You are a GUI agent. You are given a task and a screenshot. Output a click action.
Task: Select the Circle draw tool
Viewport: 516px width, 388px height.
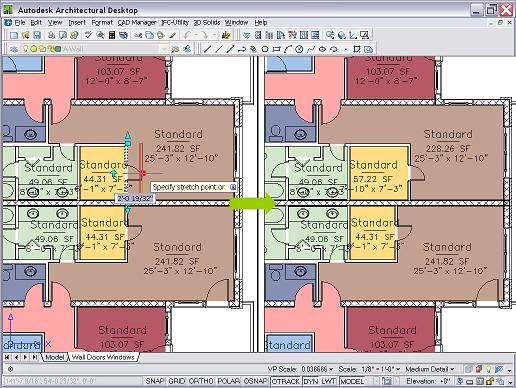tap(299, 49)
